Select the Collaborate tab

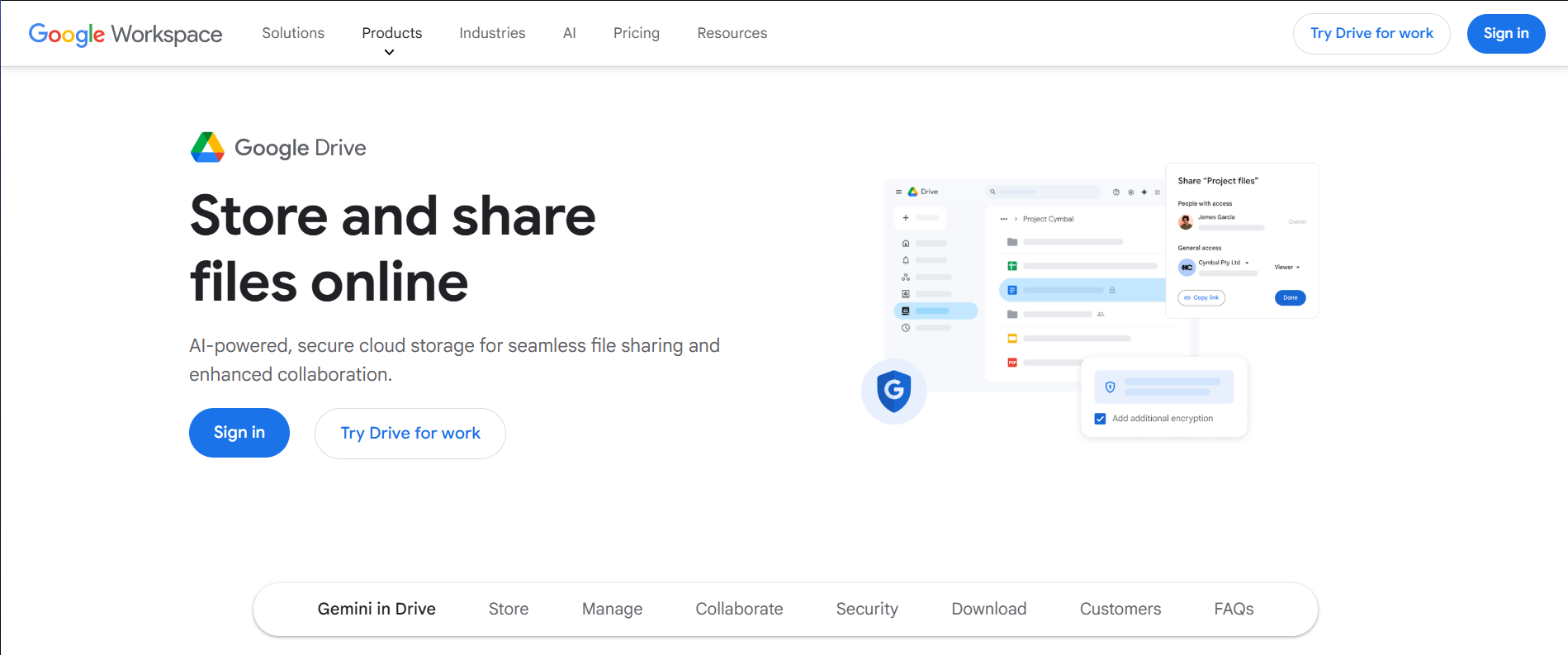[x=739, y=609]
